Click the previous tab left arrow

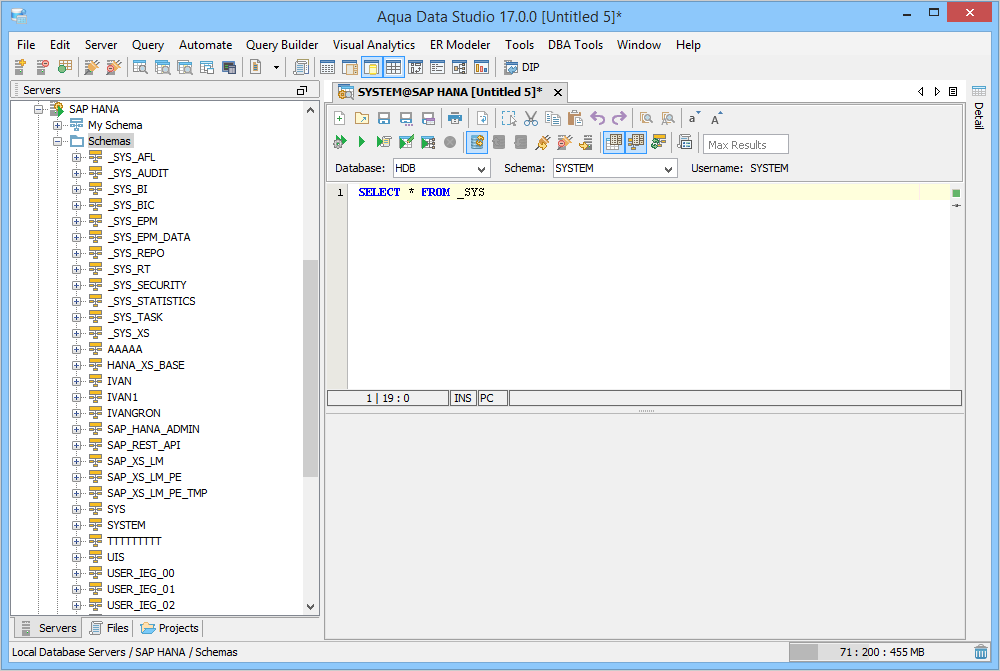click(920, 91)
